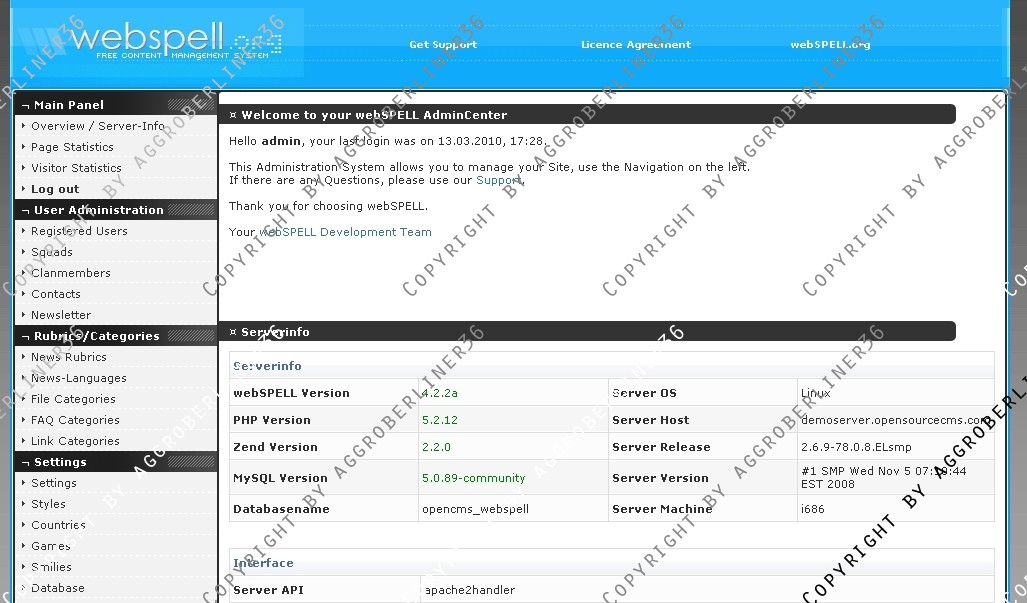Open Licence Agreement in top navigation
The image size is (1027, 603).
(636, 45)
